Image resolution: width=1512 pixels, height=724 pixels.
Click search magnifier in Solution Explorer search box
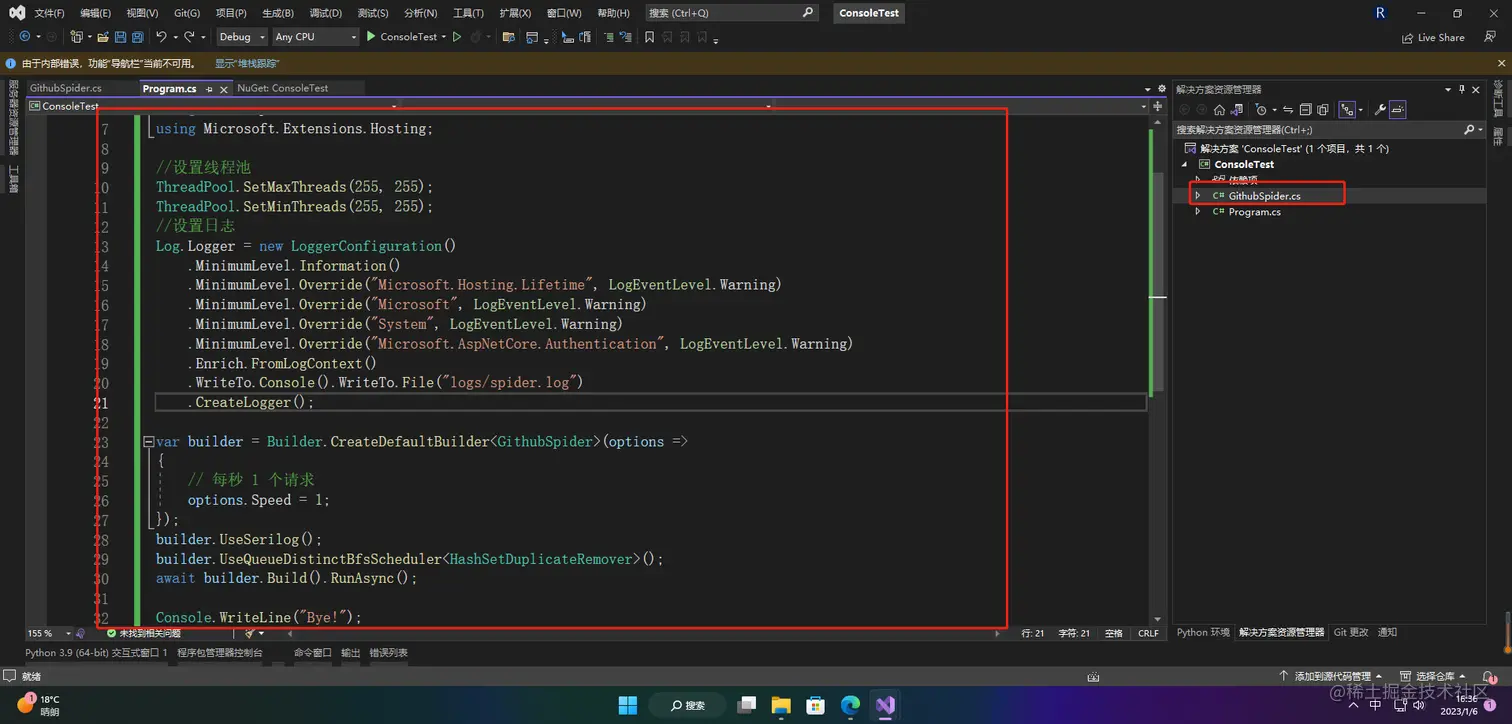[x=1469, y=130]
